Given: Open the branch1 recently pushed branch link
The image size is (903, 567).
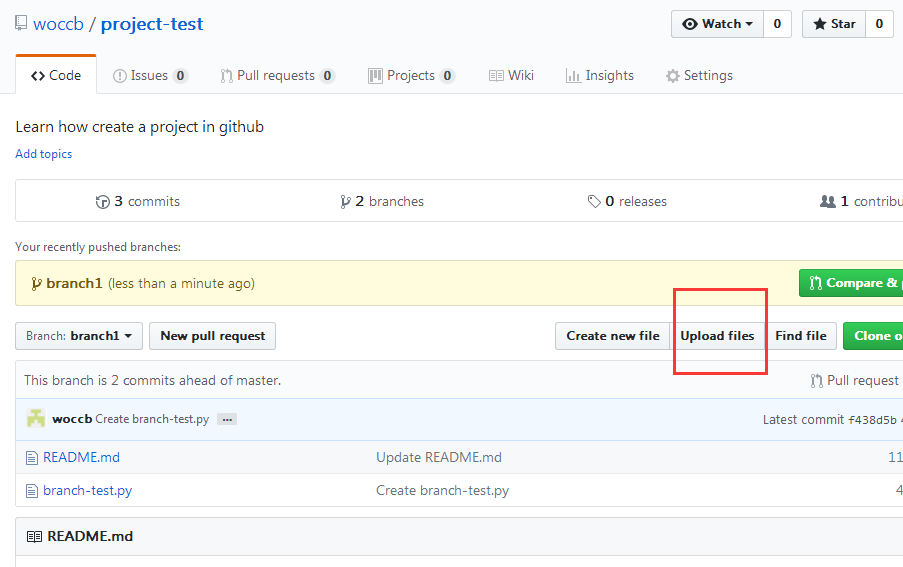Looking at the screenshot, I should pos(74,283).
